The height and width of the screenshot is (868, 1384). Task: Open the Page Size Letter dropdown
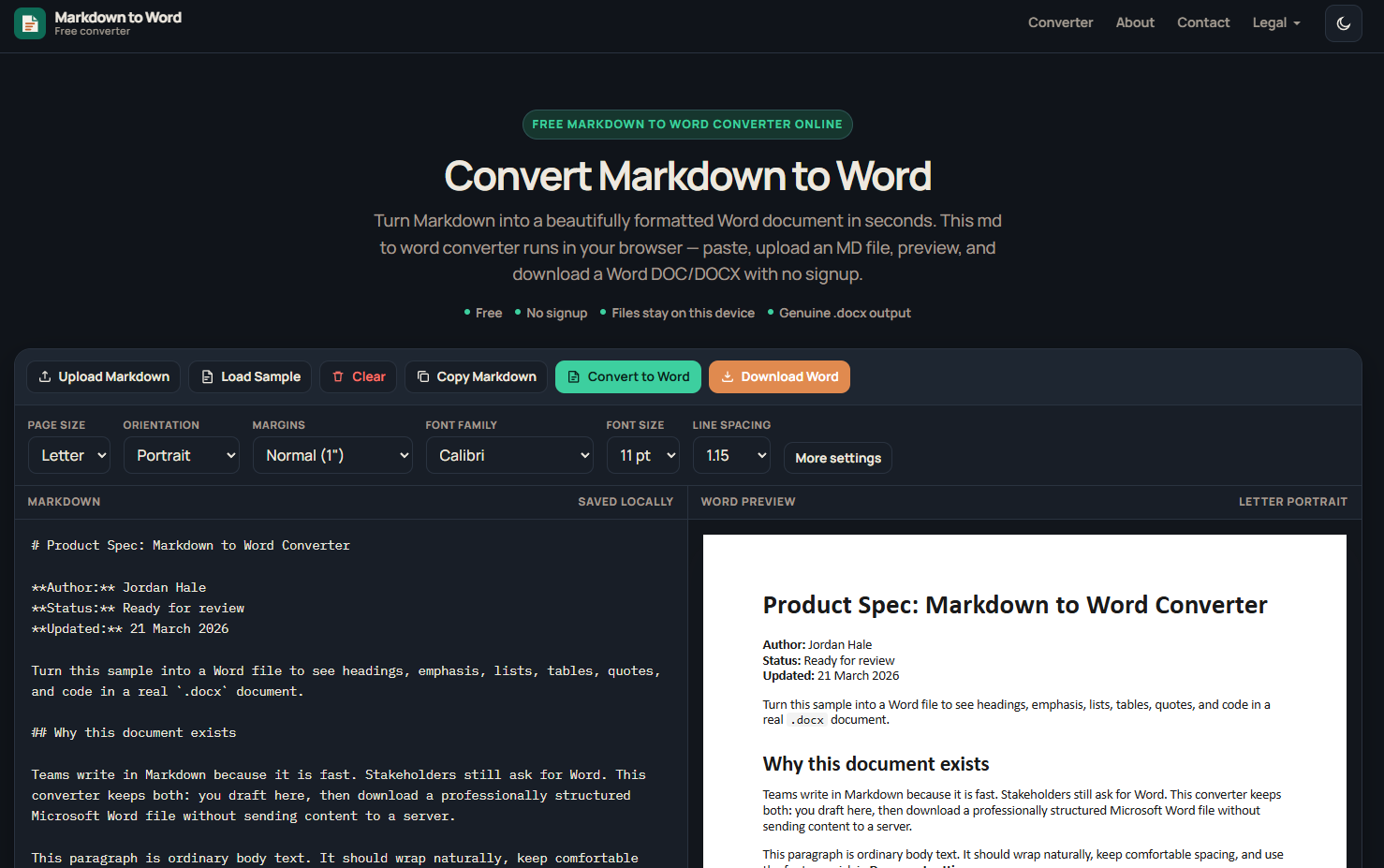(x=69, y=455)
